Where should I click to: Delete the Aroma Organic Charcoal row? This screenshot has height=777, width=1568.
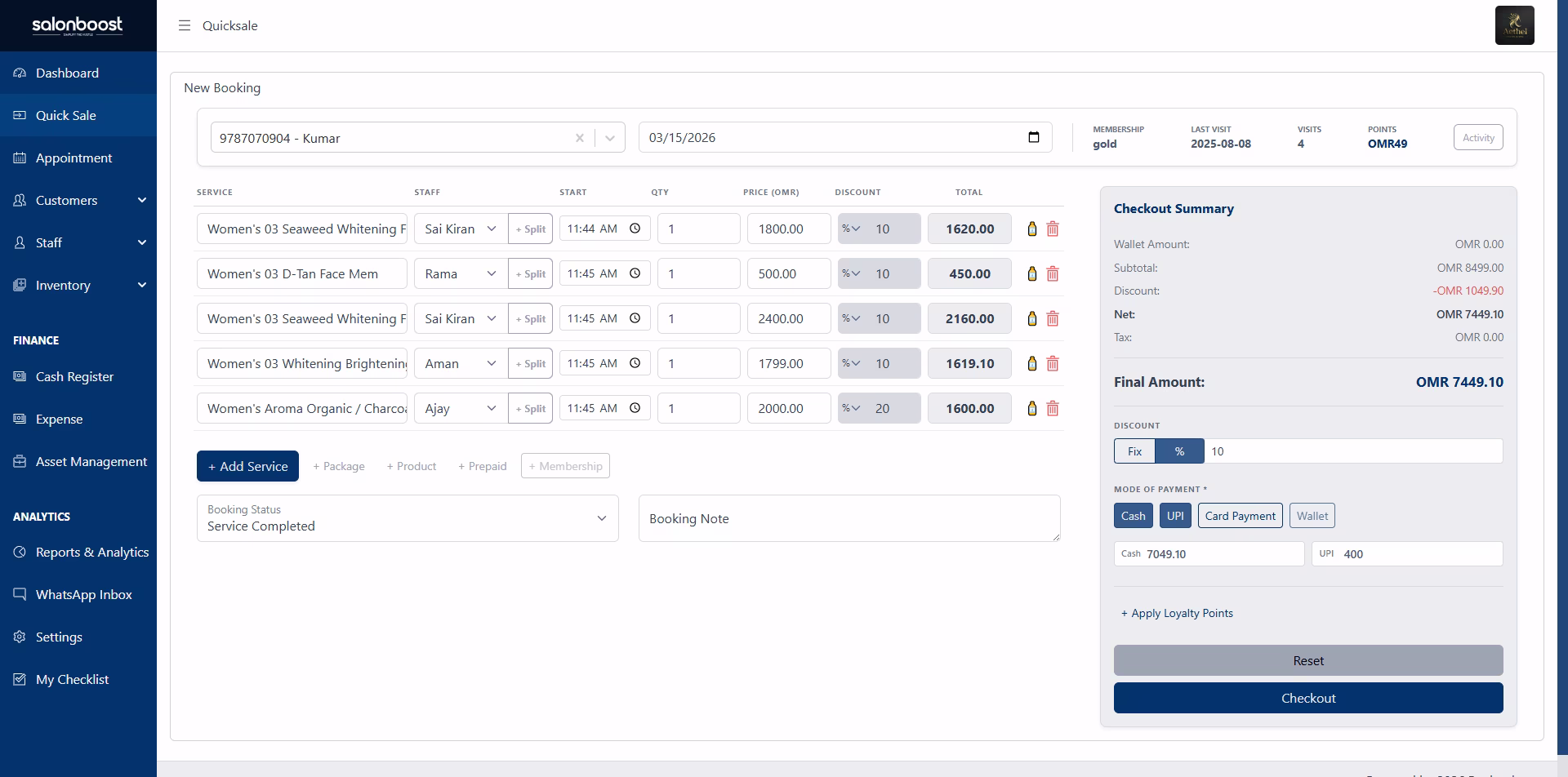(x=1053, y=408)
